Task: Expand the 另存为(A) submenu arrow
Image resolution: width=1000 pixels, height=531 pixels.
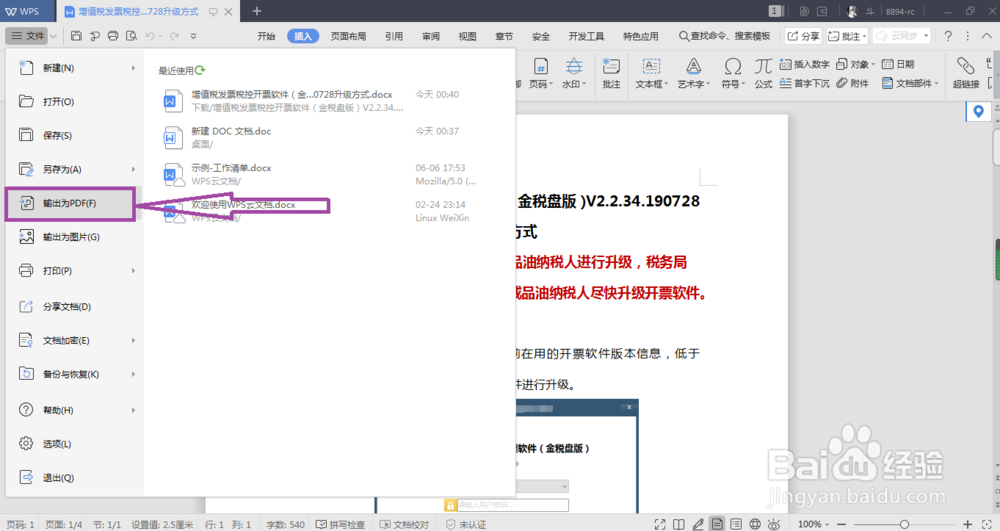Action: tap(133, 169)
